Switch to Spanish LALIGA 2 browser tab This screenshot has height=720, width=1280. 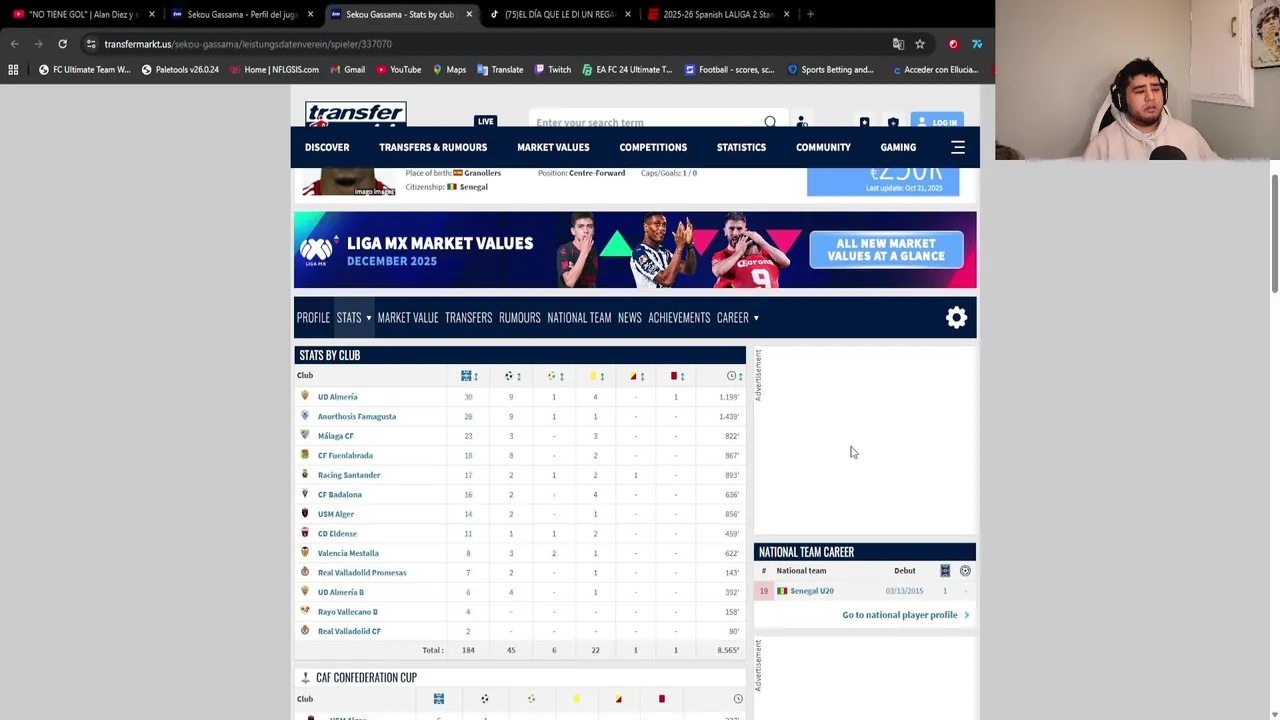point(719,14)
